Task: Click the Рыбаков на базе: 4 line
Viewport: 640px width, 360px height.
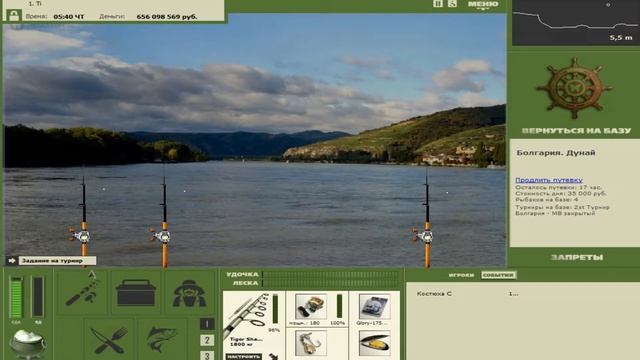Action: (547, 200)
